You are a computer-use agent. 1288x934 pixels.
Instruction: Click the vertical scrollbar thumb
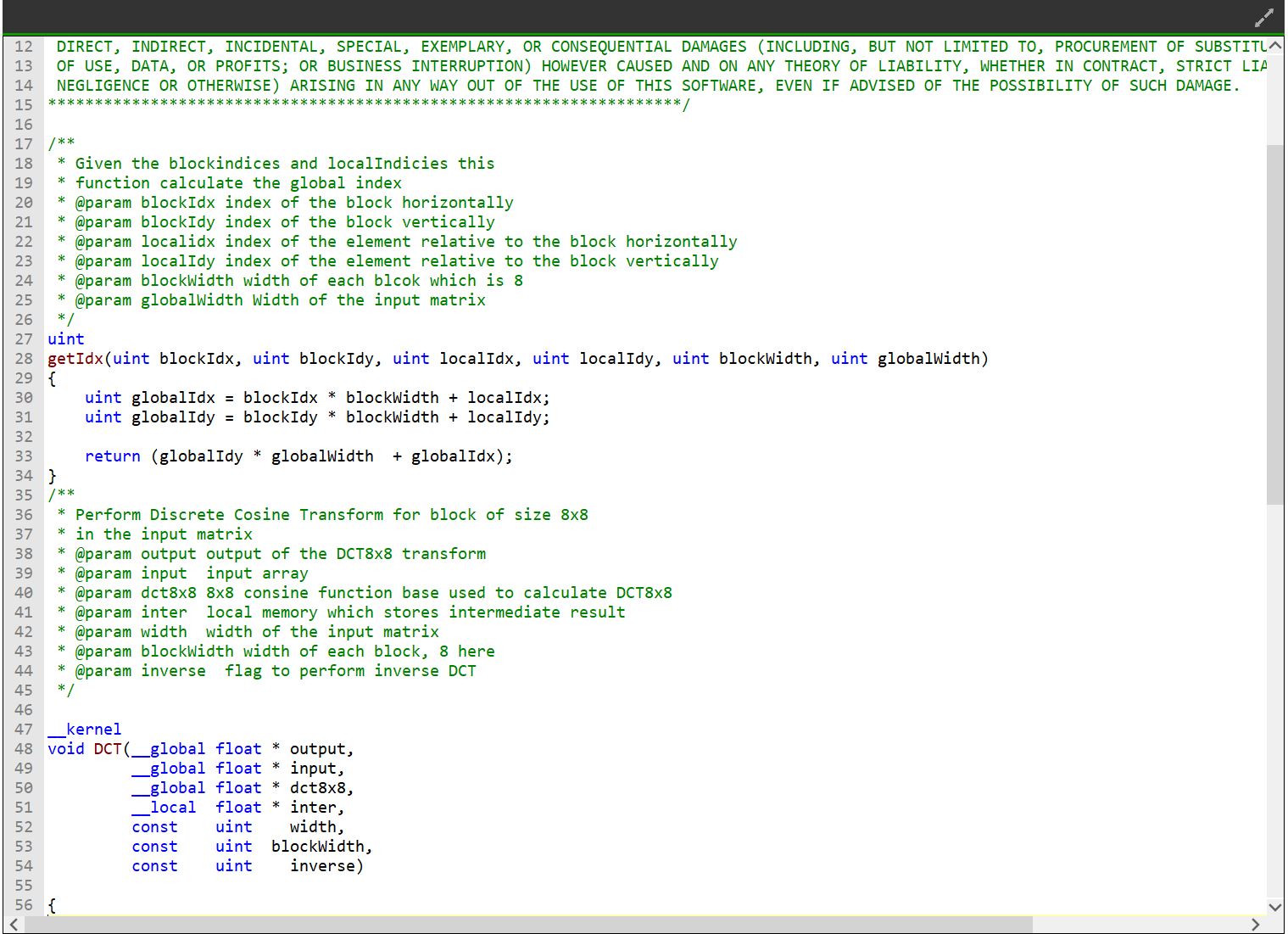click(x=1274, y=322)
